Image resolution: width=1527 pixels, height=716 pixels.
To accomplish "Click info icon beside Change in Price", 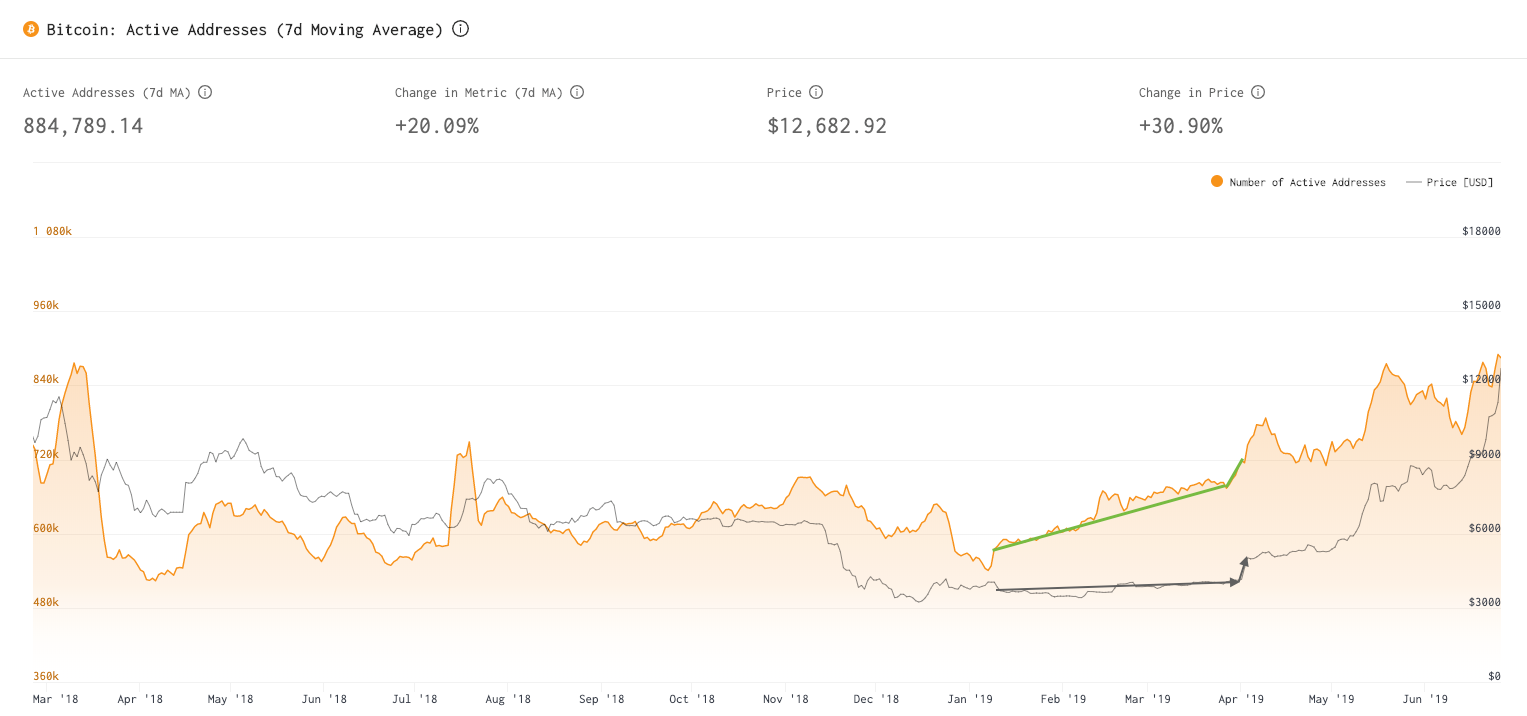I will click(x=1258, y=92).
